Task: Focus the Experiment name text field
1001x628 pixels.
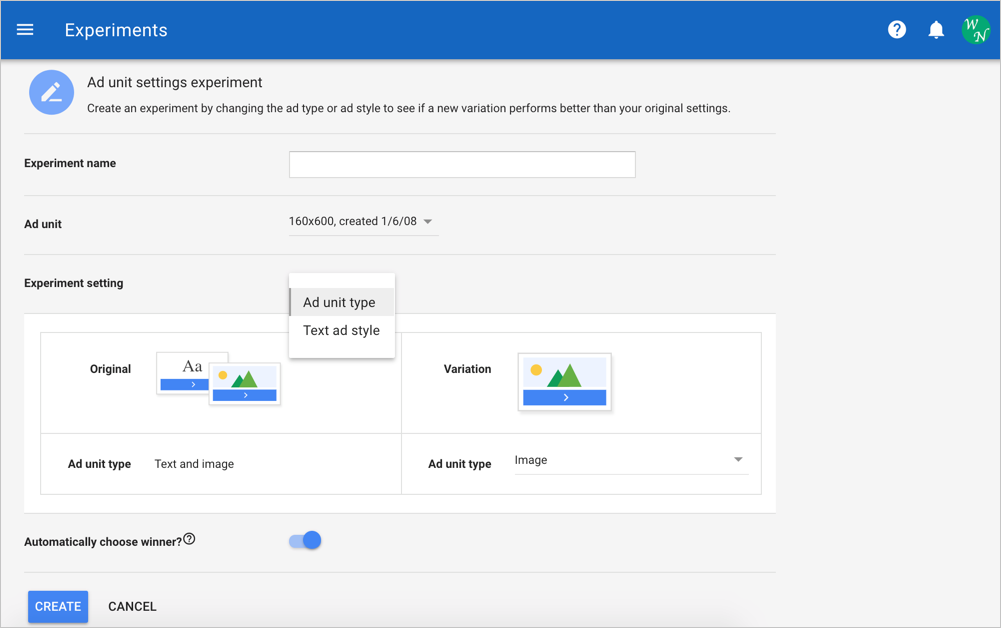Action: [x=462, y=164]
